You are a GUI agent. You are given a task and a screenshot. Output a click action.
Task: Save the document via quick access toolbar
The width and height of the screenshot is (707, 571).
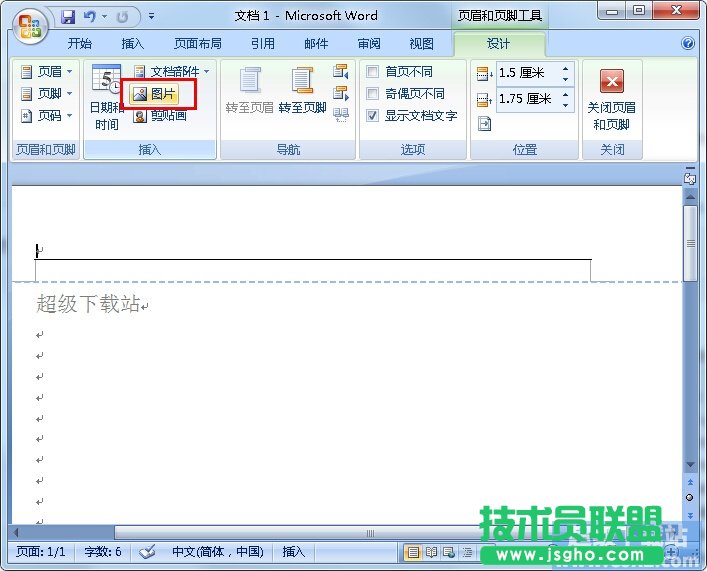(x=68, y=17)
